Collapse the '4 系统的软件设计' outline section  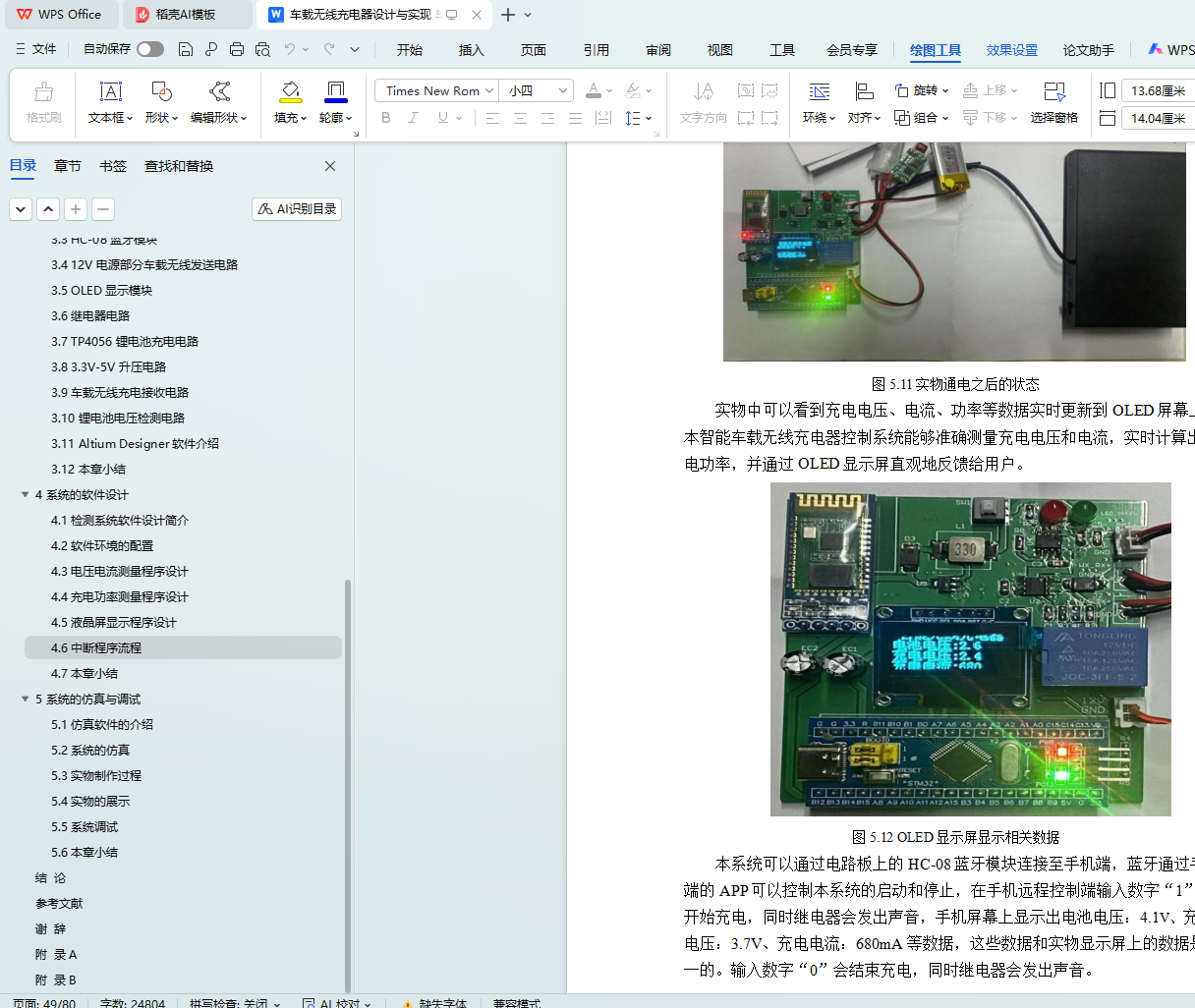(26, 495)
